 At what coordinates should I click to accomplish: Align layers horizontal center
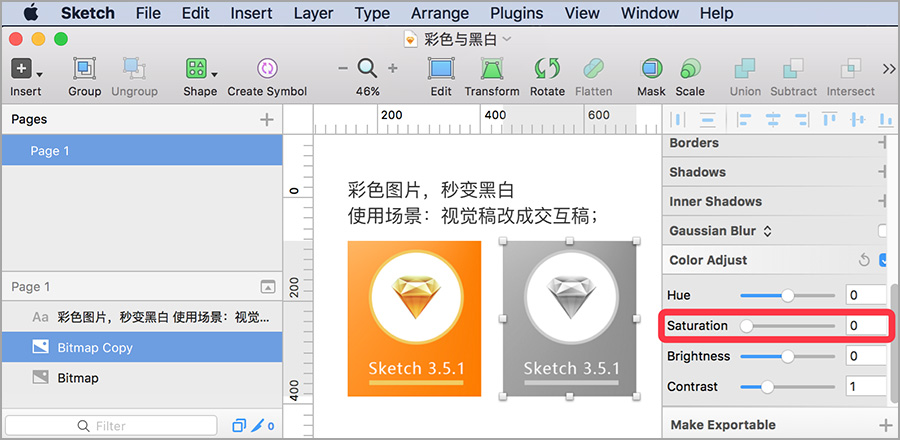pos(773,119)
